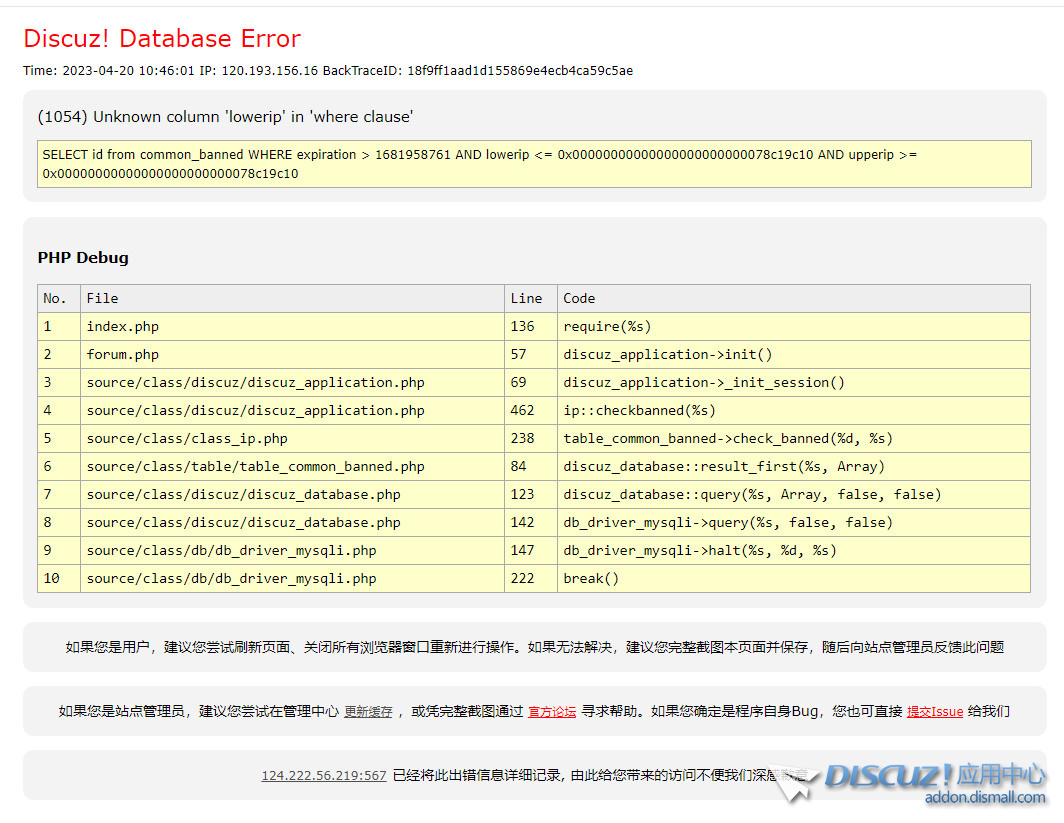This screenshot has height=823, width=1064.
Task: Click the Discuz! Database Error heading
Action: (162, 39)
